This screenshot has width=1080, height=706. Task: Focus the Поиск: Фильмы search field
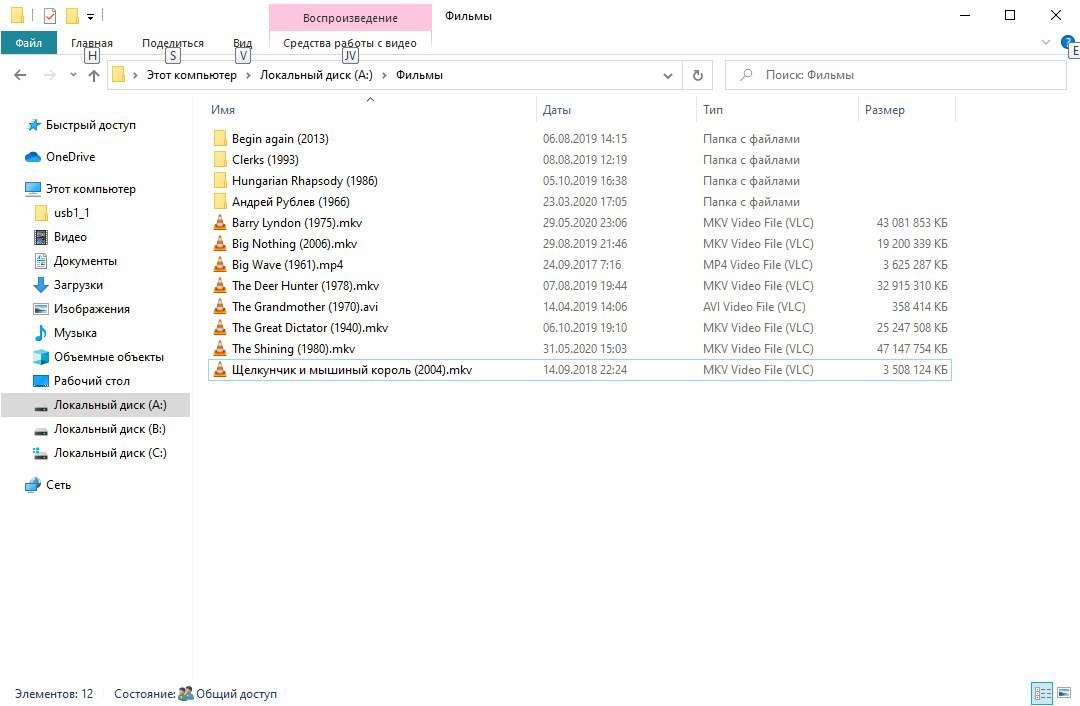coord(895,75)
